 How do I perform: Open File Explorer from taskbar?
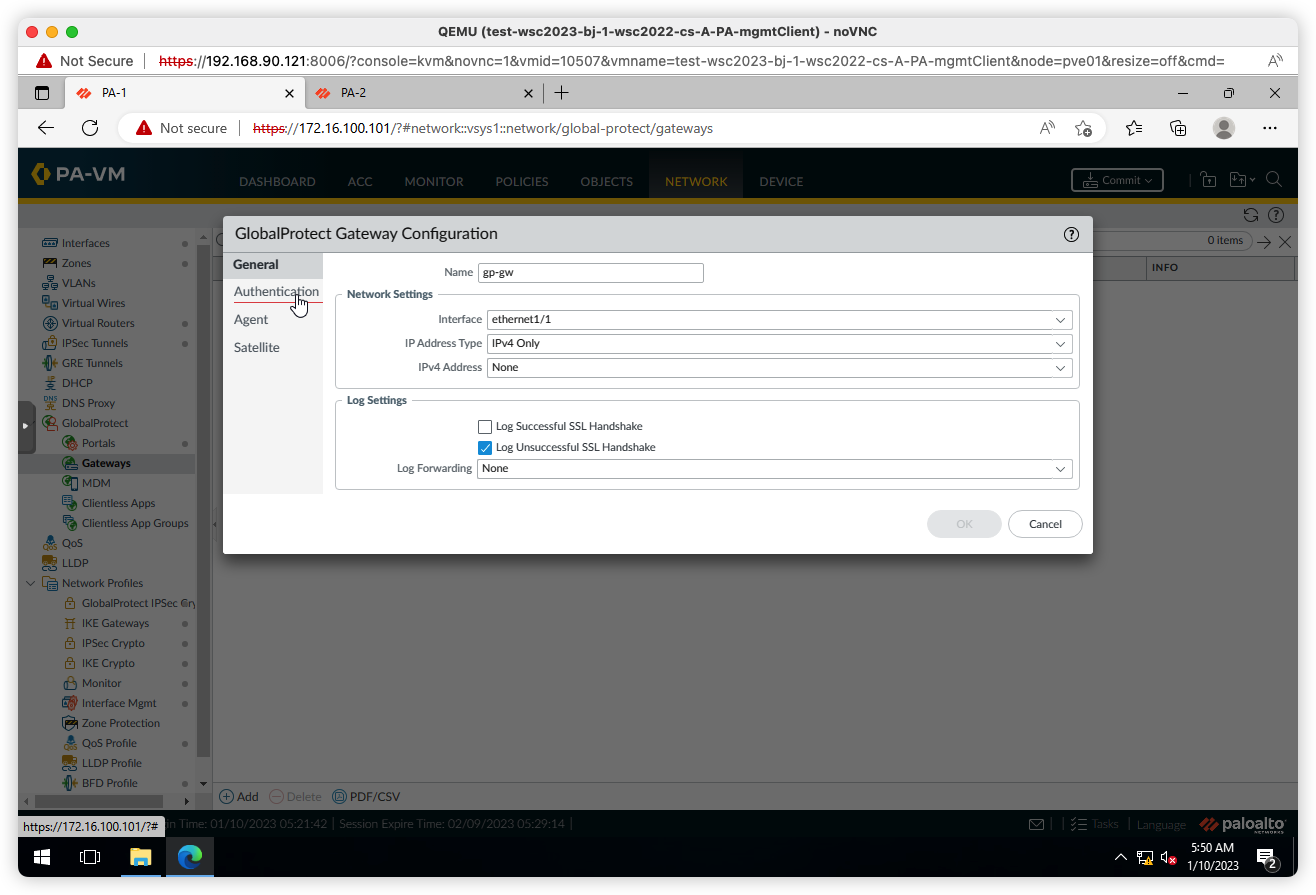pyautogui.click(x=140, y=857)
